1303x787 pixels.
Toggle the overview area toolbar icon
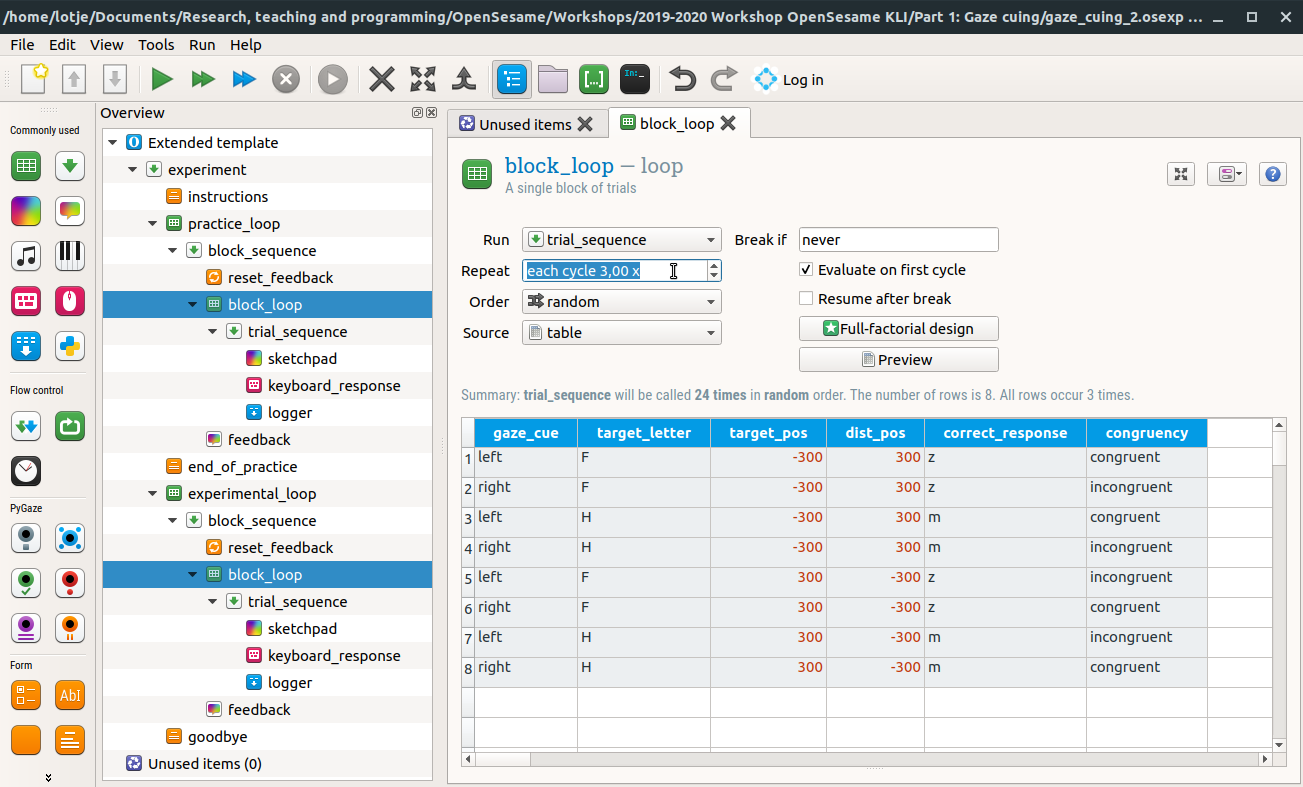[x=511, y=79]
